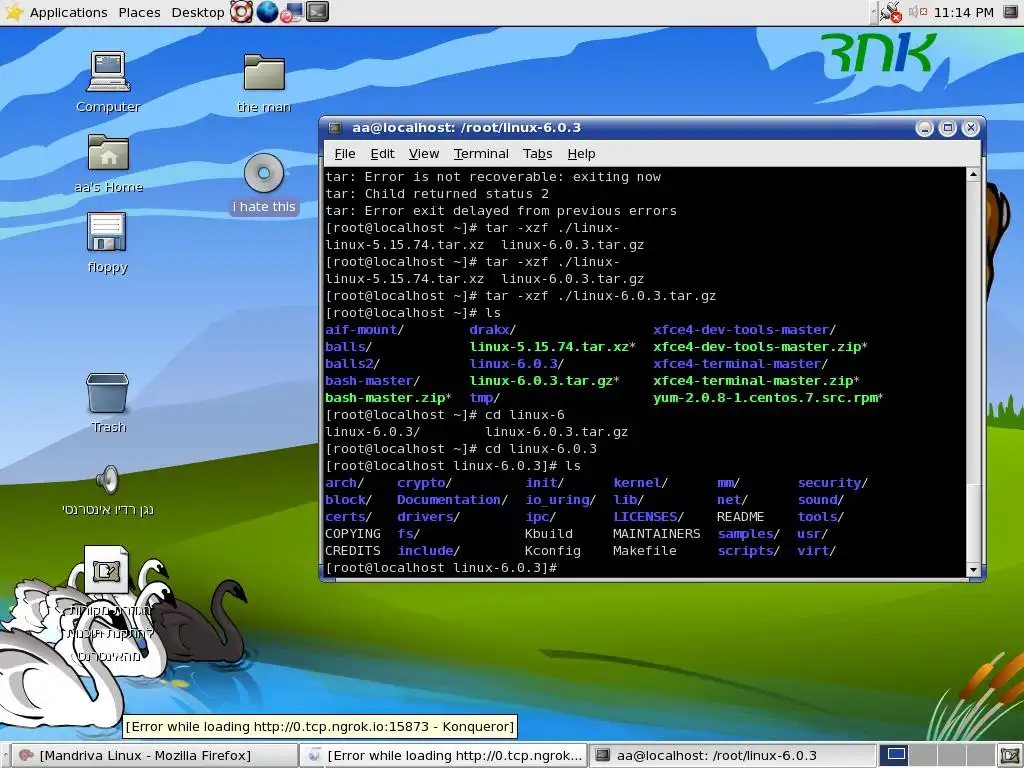
Task: Click 'MAINTAINERS' in the terminal listing
Action: click(x=656, y=534)
